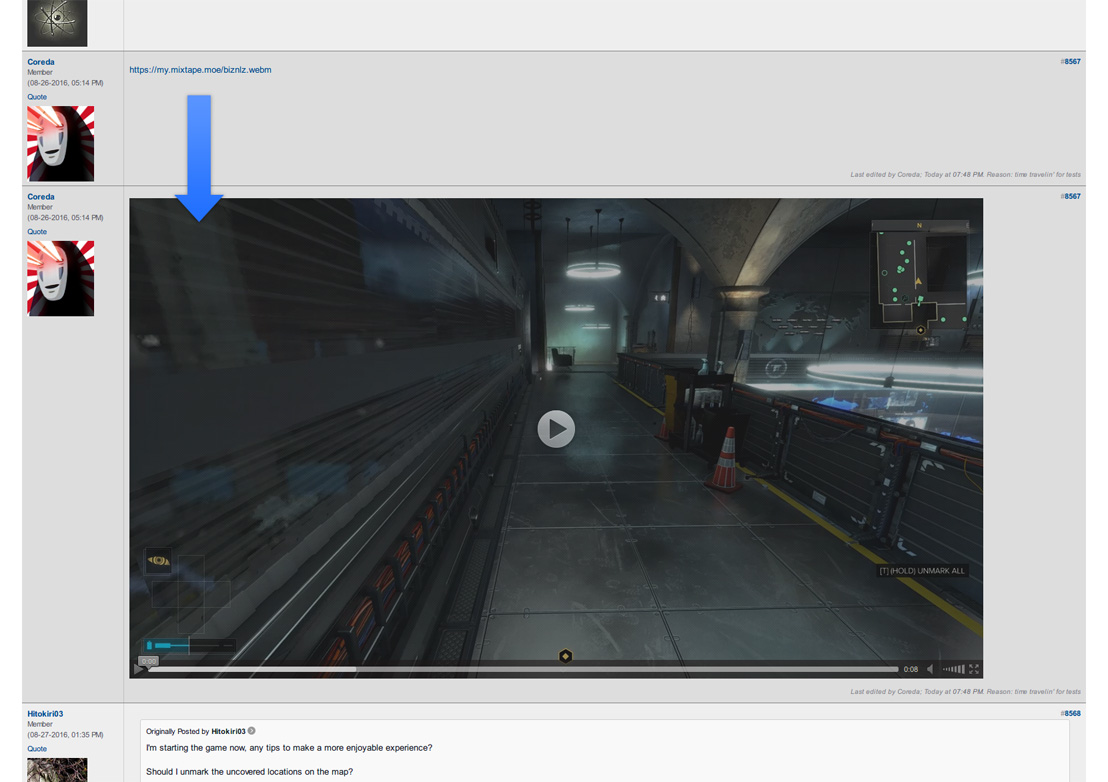The height and width of the screenshot is (782, 1108).
Task: Select the edit note under the first Coreda post
Action: (x=965, y=174)
